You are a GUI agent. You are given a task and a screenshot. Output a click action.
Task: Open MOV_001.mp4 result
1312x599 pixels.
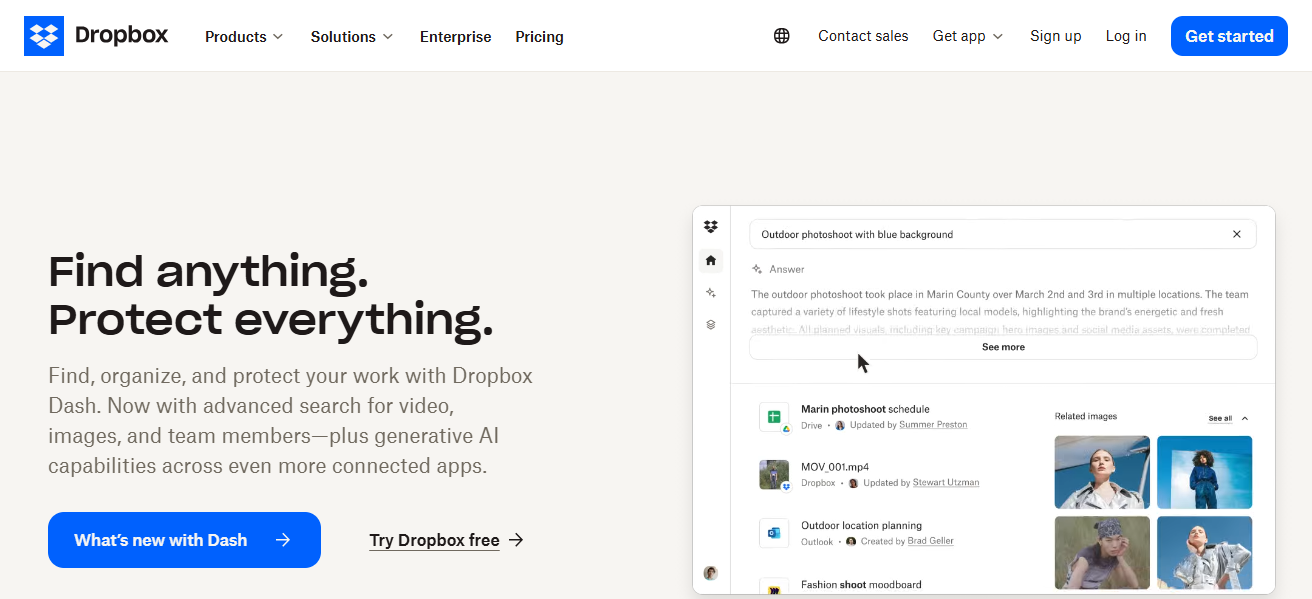coord(835,467)
